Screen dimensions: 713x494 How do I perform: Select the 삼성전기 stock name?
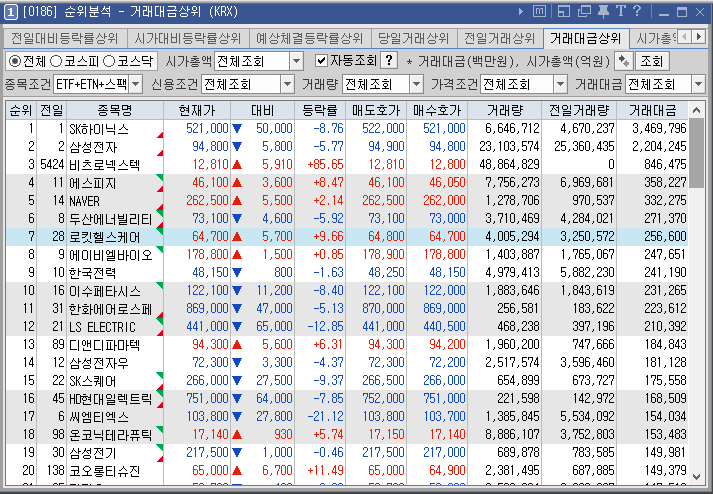92,453
